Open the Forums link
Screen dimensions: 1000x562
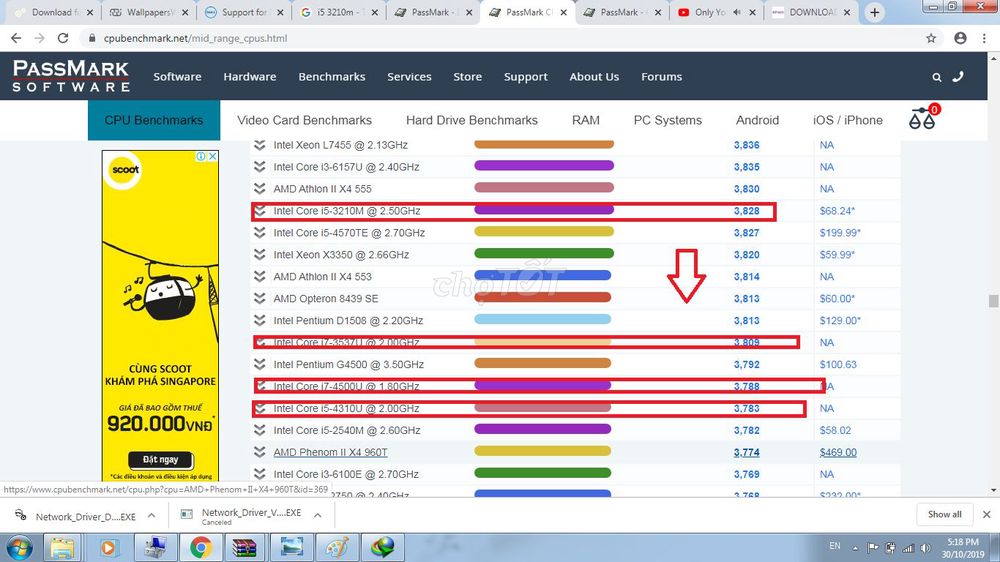pos(661,77)
